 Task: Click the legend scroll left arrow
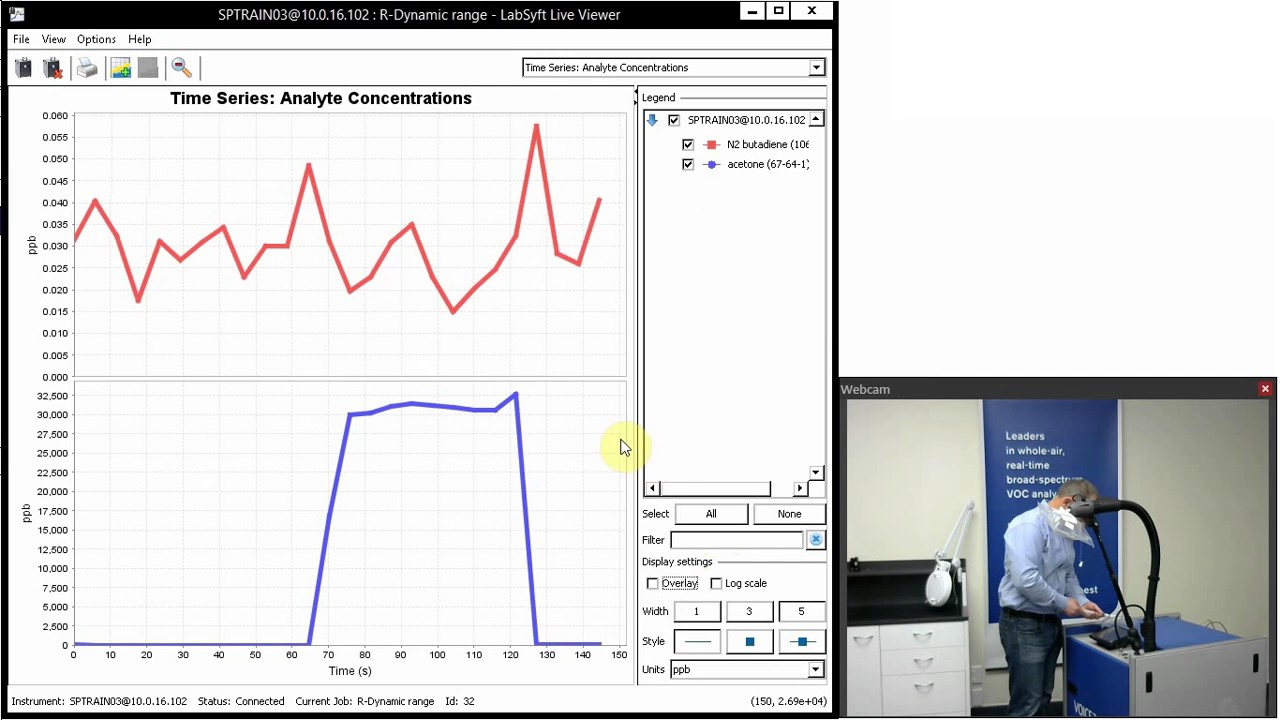click(652, 488)
